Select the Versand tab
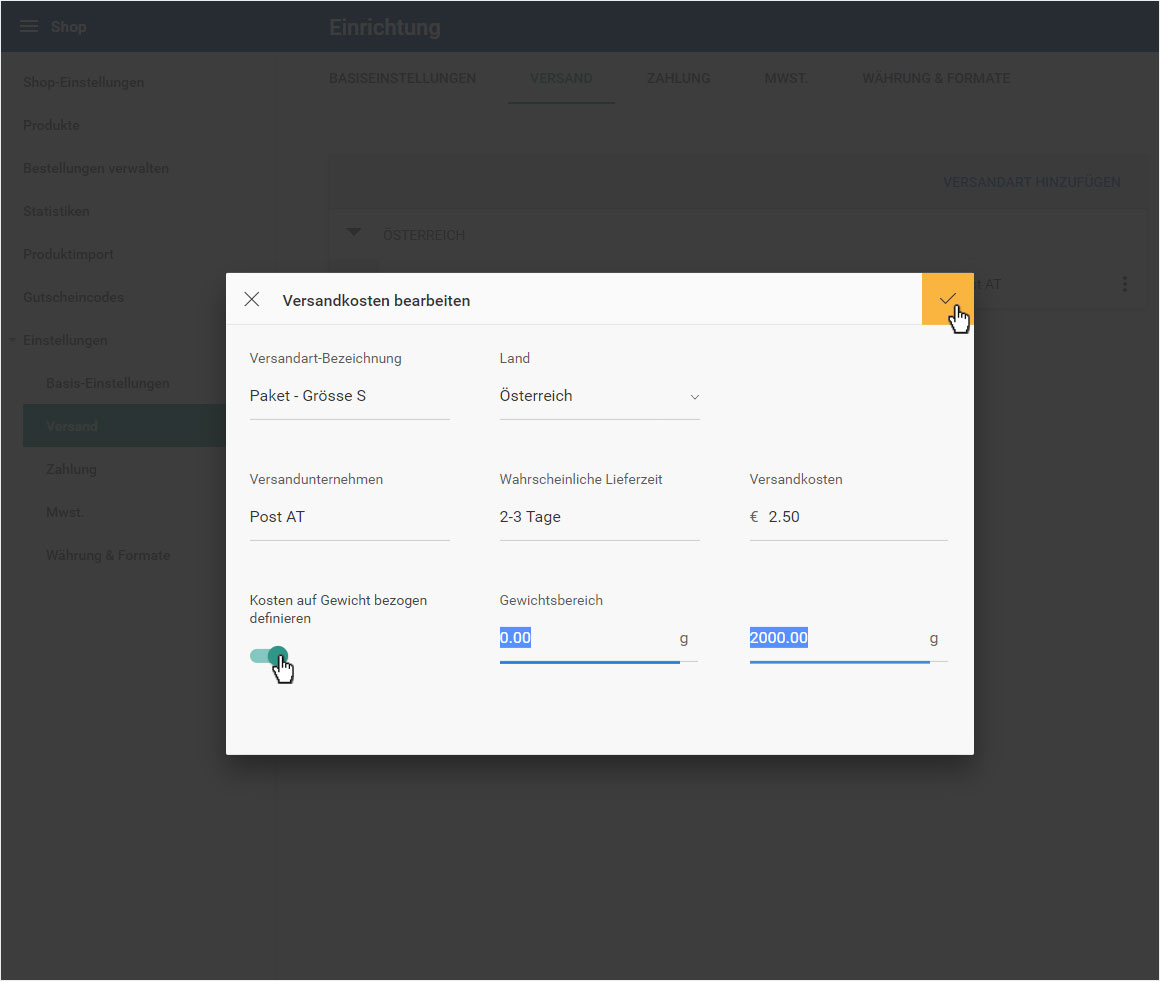The width and height of the screenshot is (1160, 981). tap(561, 78)
